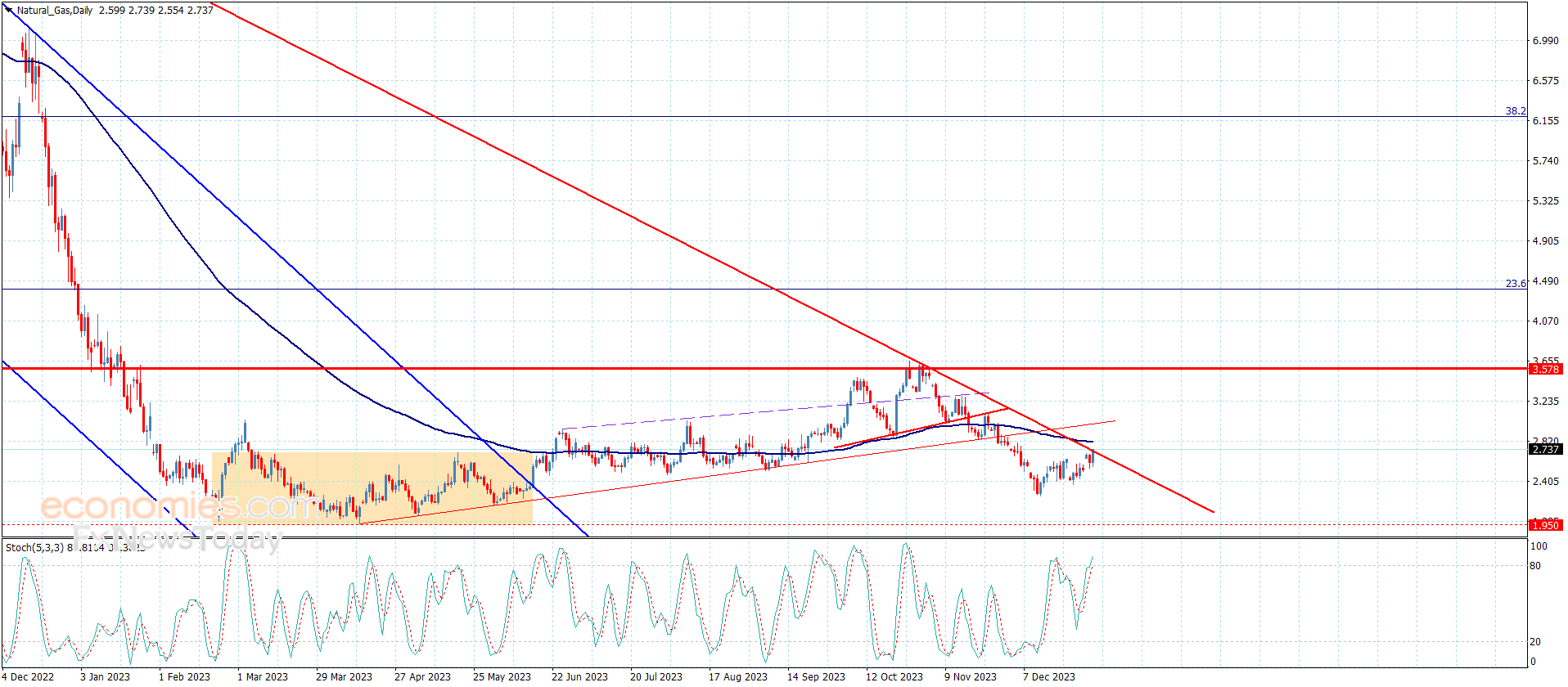
Task: Click the red 3.578 price tag
Action: click(1545, 369)
